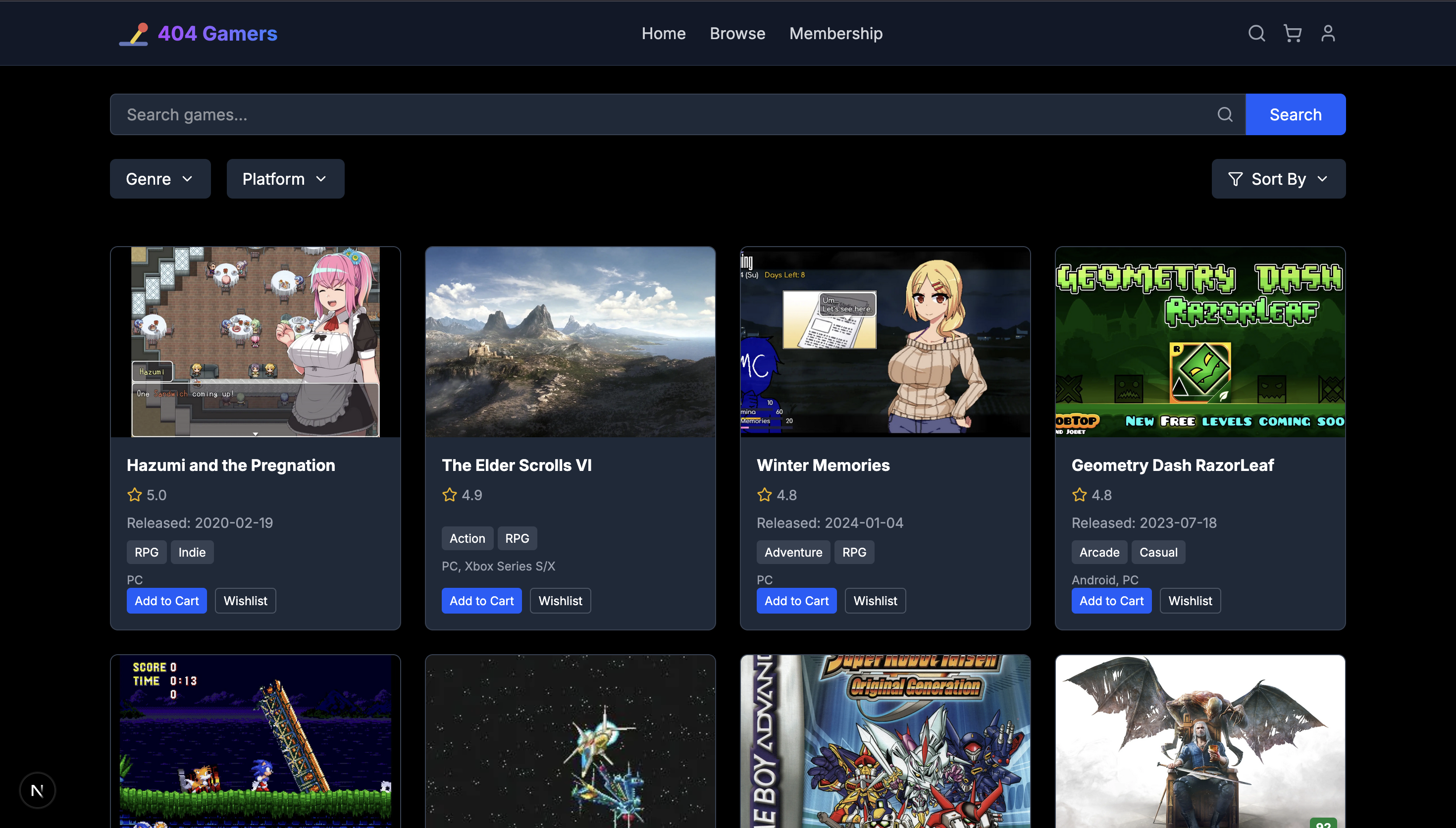This screenshot has height=828, width=1456.
Task: Click the Arcade tag on Geometry Dash
Action: (x=1099, y=552)
